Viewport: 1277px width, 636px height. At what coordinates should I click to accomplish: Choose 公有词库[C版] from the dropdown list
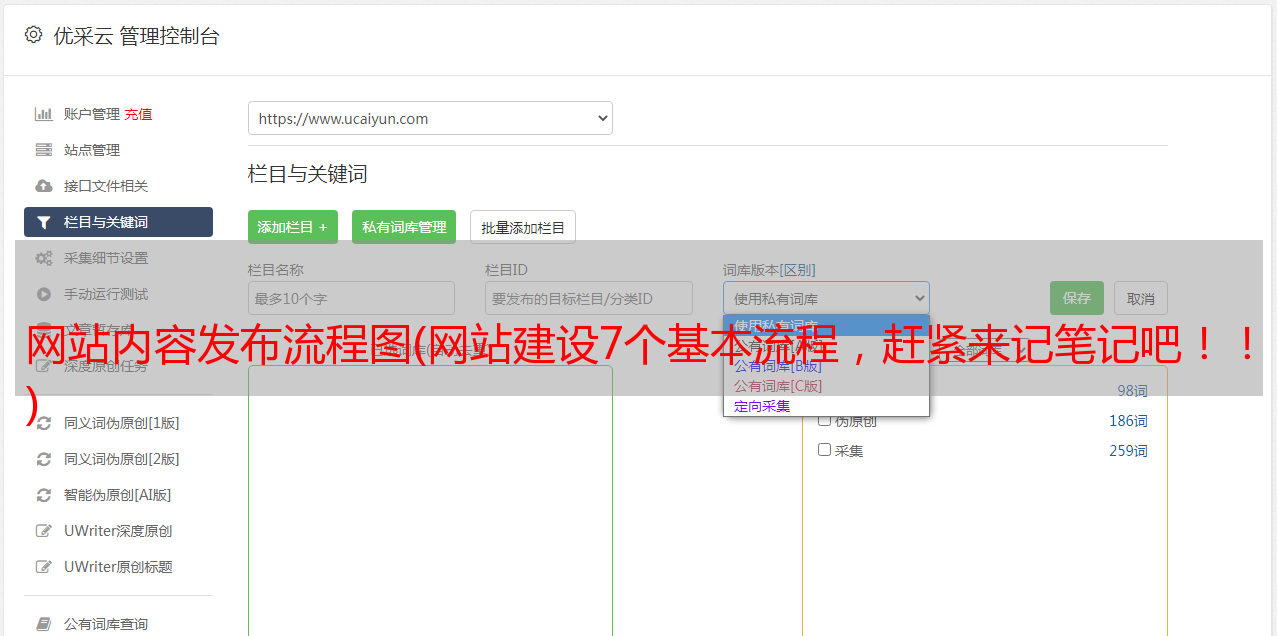tap(826, 386)
